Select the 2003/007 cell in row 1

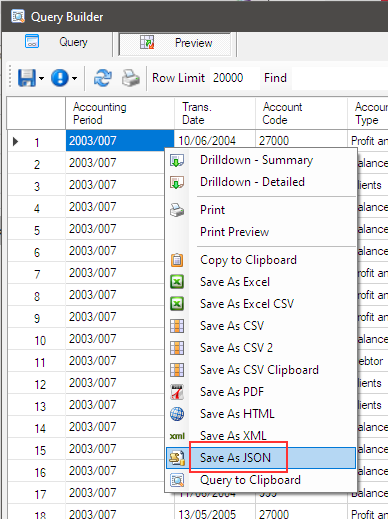(120, 141)
